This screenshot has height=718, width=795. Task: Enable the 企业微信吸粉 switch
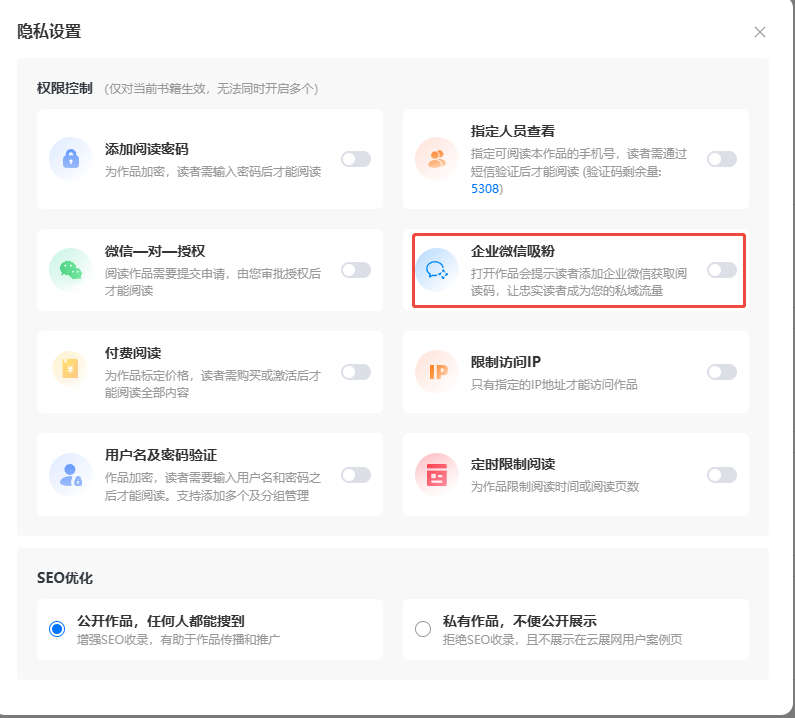point(721,270)
